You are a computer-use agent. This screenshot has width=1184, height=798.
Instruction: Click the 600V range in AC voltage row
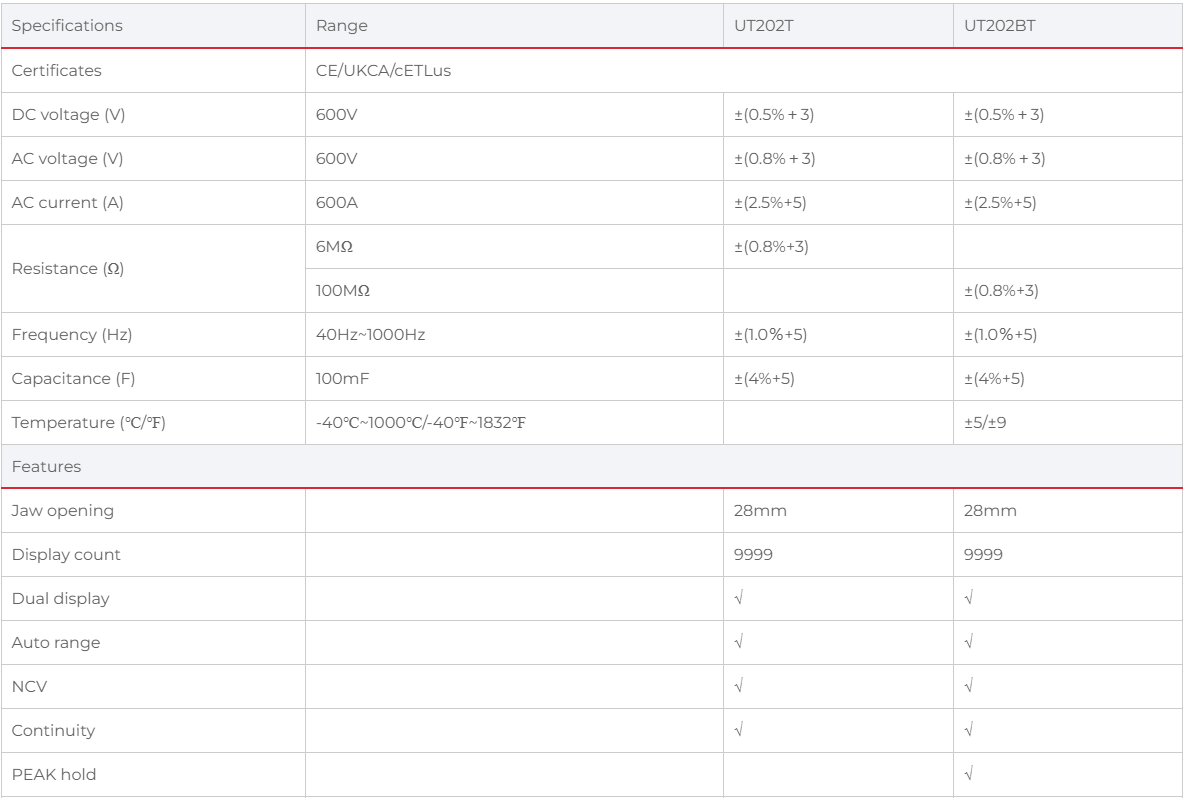[x=336, y=159]
